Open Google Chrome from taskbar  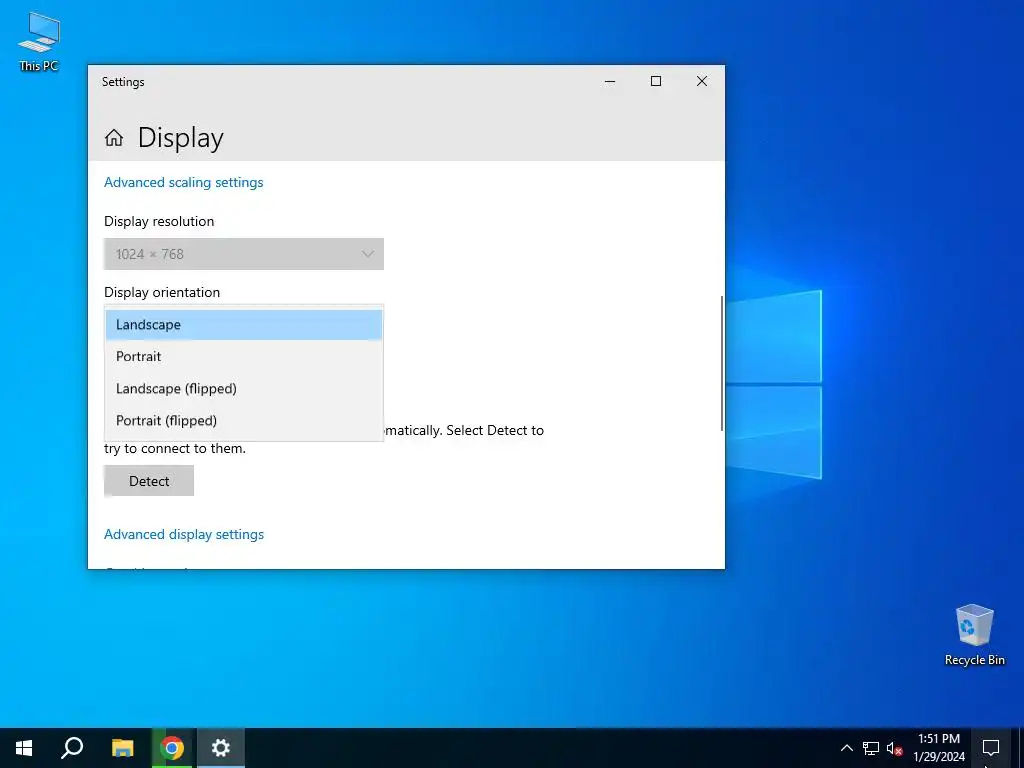[x=172, y=748]
